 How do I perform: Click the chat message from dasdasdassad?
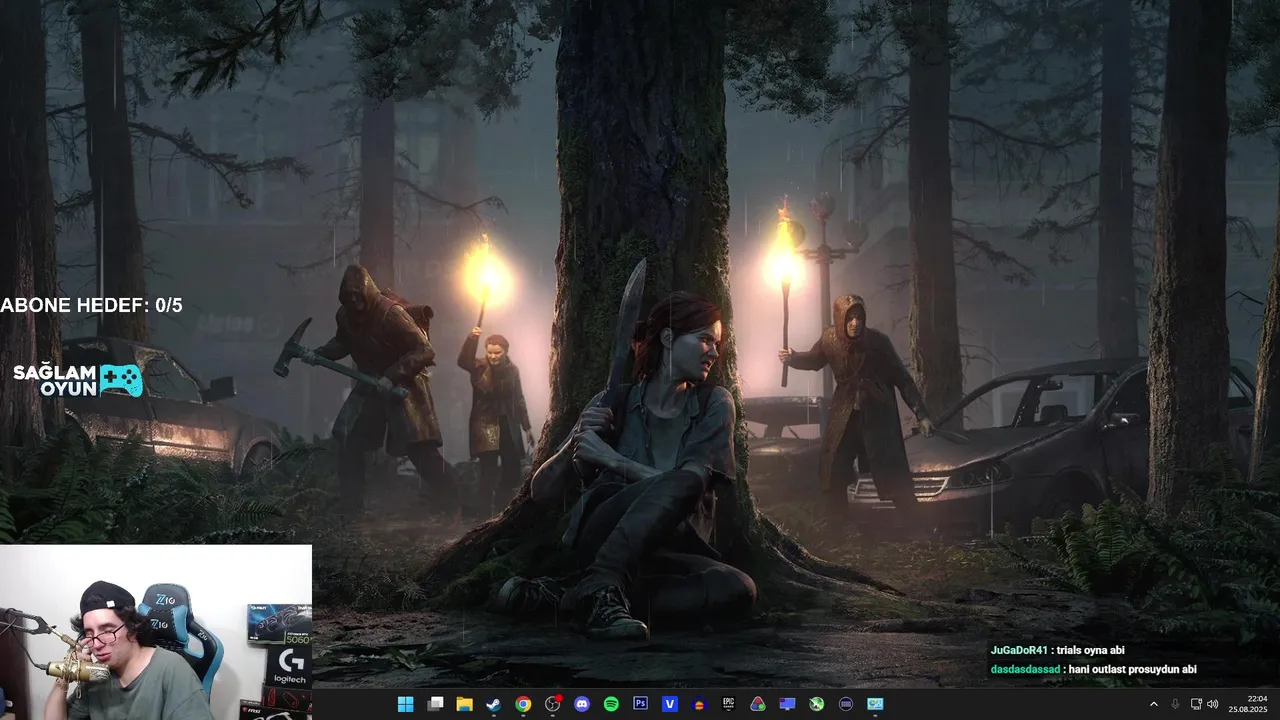1093,669
